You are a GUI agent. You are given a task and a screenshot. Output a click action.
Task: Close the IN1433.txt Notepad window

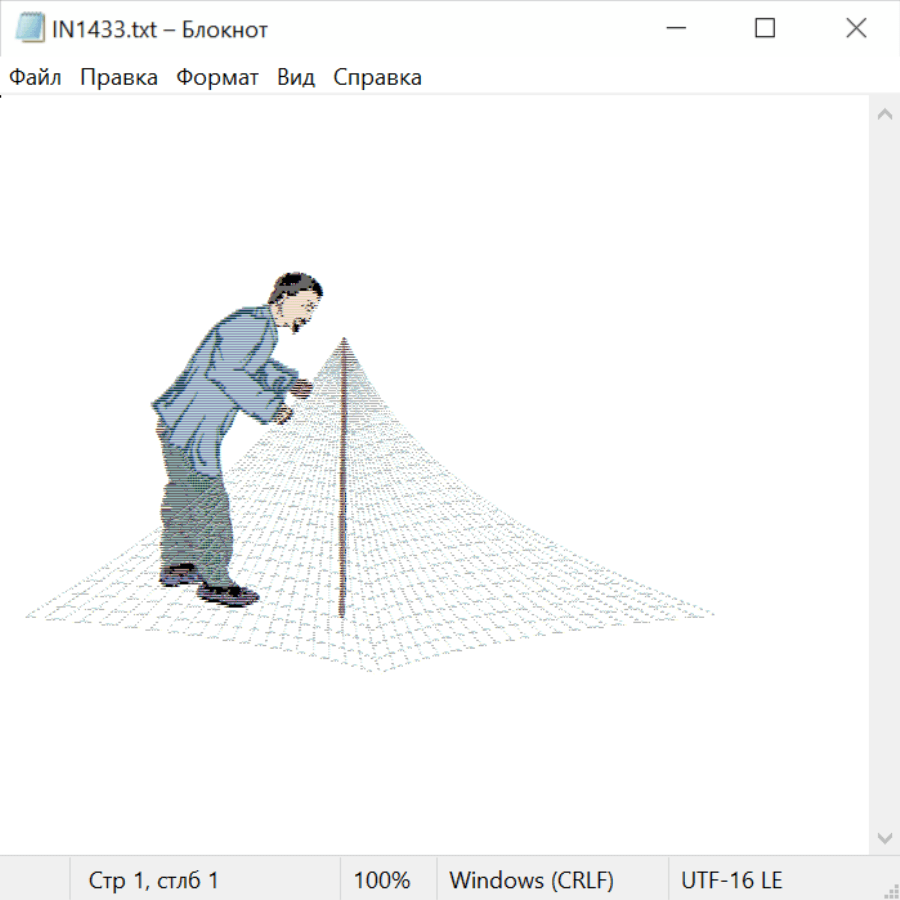[856, 29]
